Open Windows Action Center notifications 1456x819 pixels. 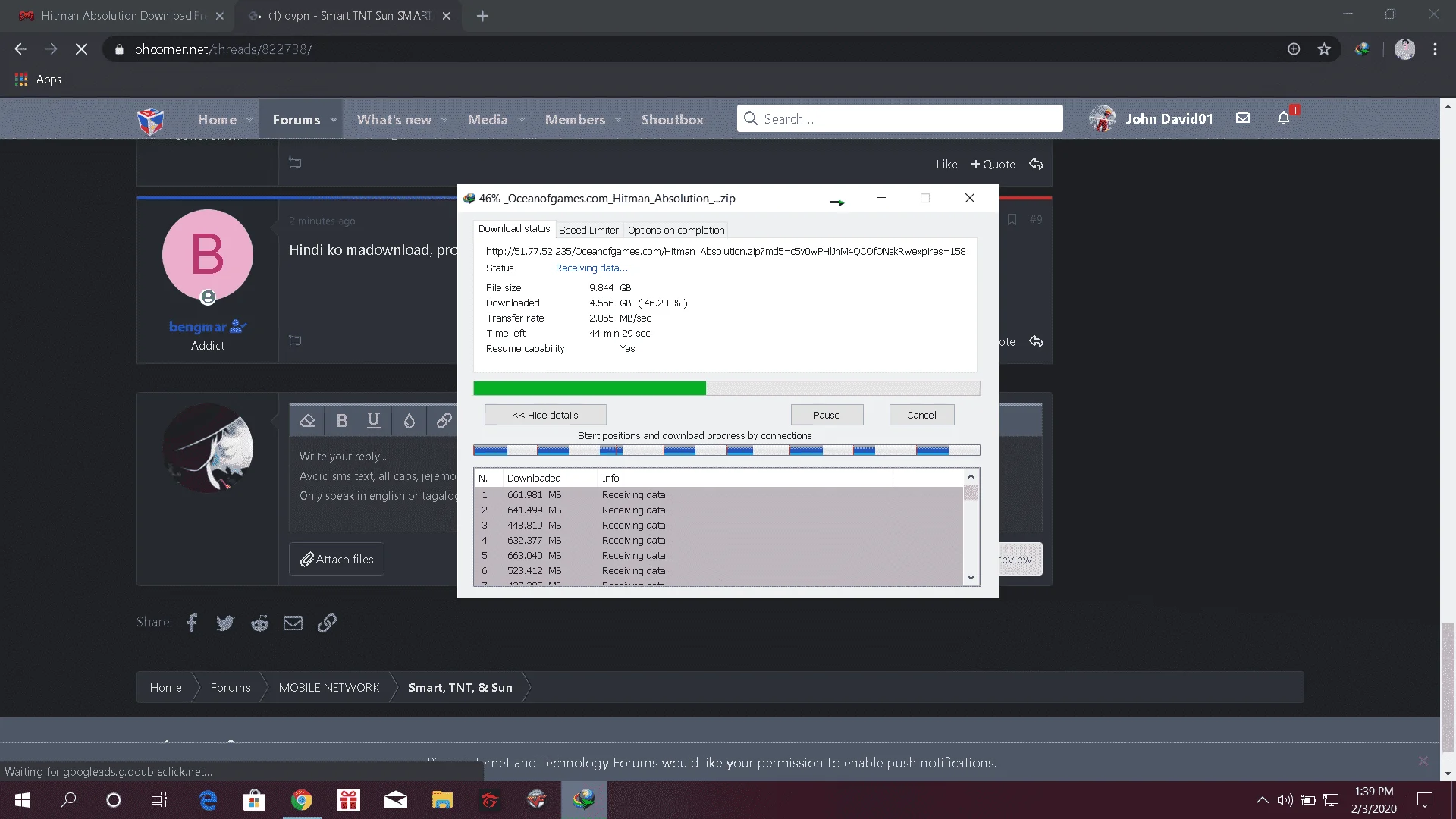[x=1425, y=800]
